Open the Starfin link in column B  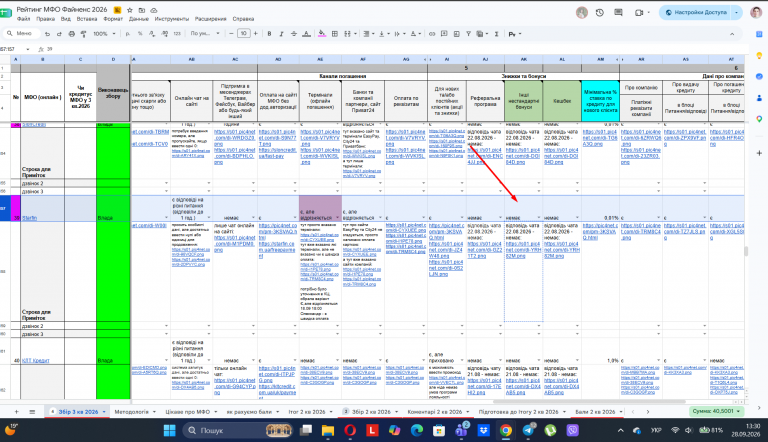[x=29, y=218]
